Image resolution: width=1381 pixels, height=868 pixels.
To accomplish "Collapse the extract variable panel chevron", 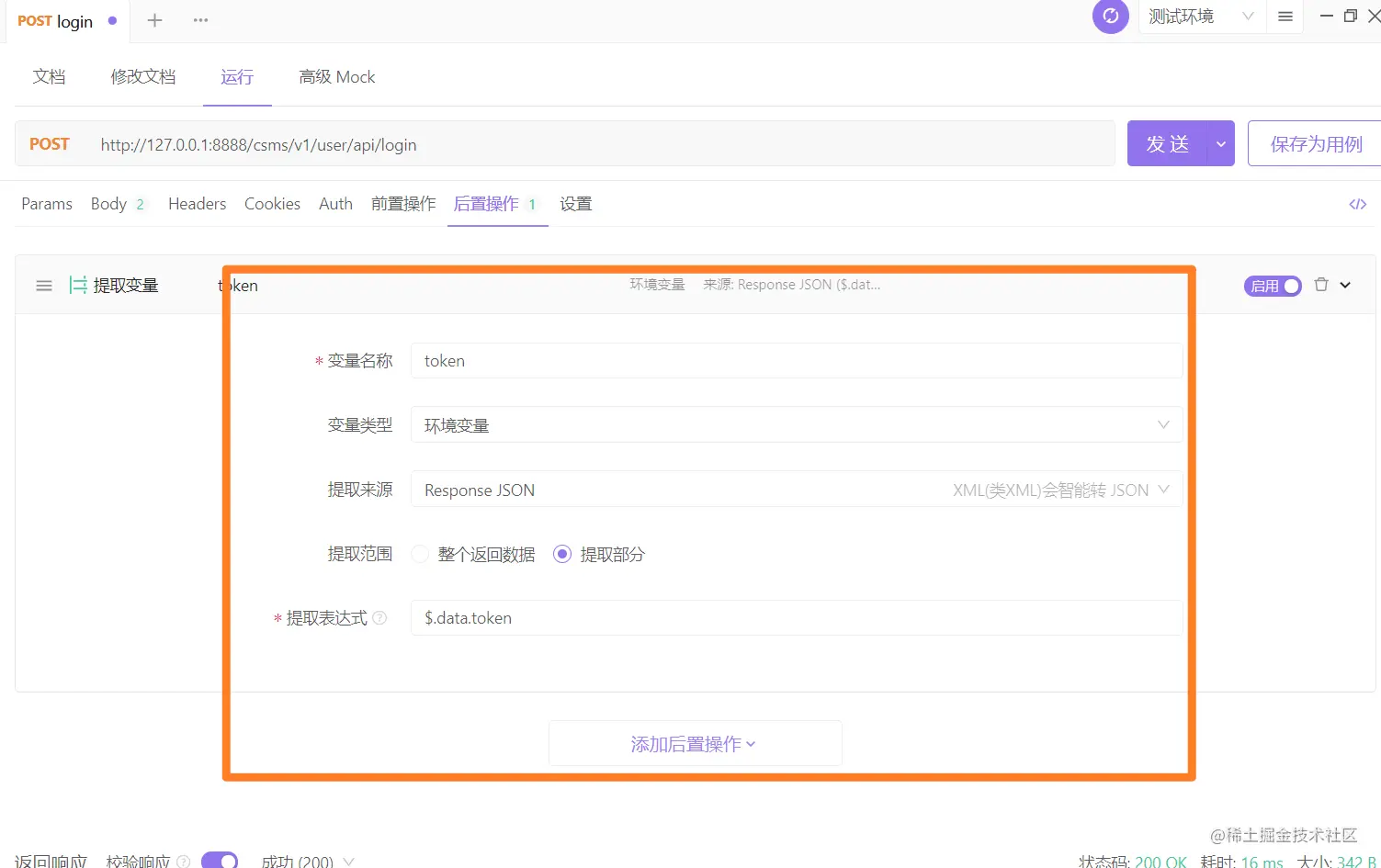I will click(1345, 285).
